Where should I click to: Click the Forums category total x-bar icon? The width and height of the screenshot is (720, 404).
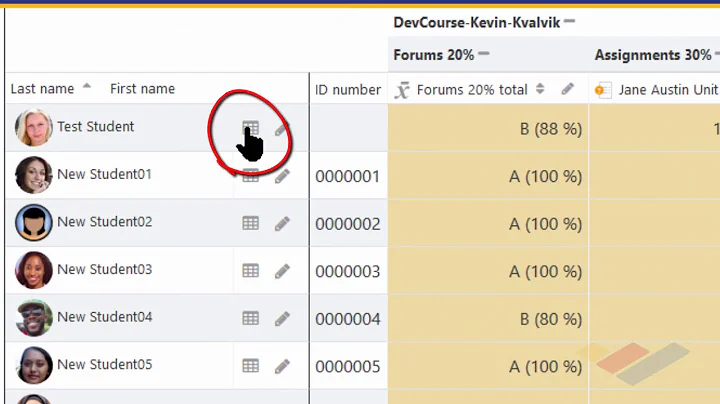[402, 90]
